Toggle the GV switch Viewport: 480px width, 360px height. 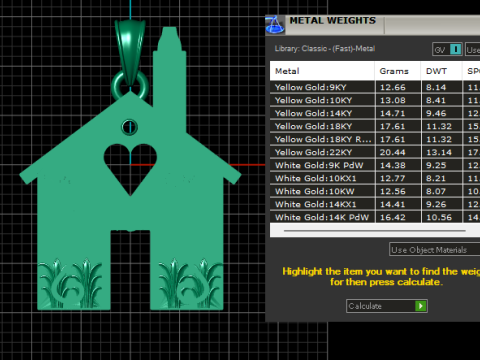pyautogui.click(x=447, y=50)
